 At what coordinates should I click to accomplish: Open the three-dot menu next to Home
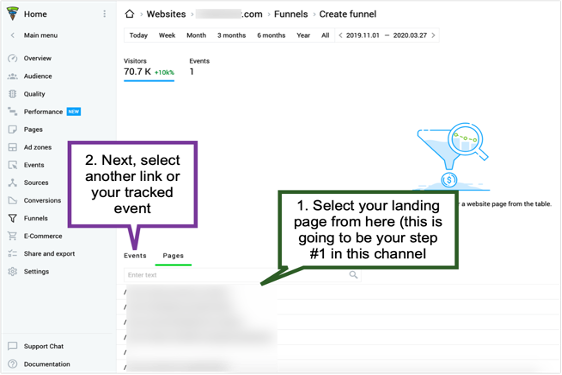pyautogui.click(x=104, y=14)
